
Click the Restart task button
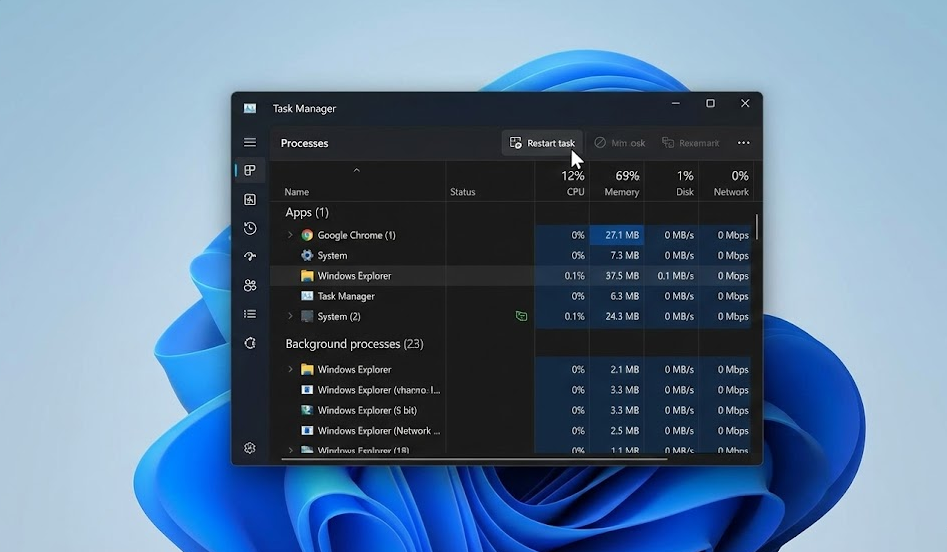click(542, 143)
